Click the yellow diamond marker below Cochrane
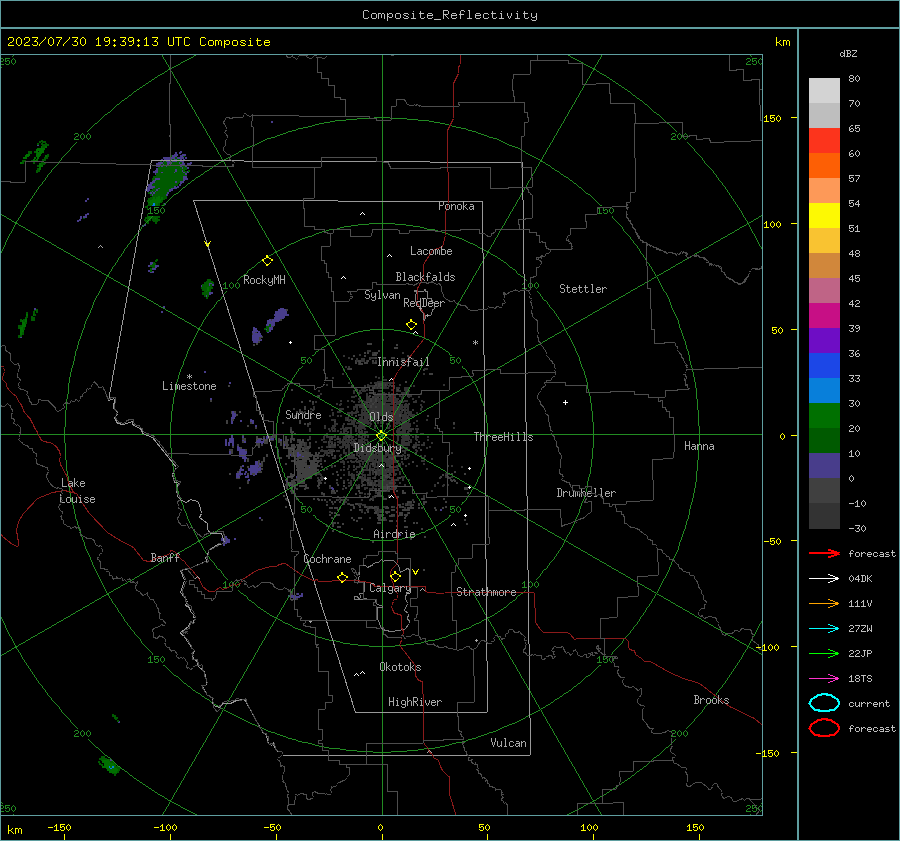The height and width of the screenshot is (841, 900). click(343, 578)
